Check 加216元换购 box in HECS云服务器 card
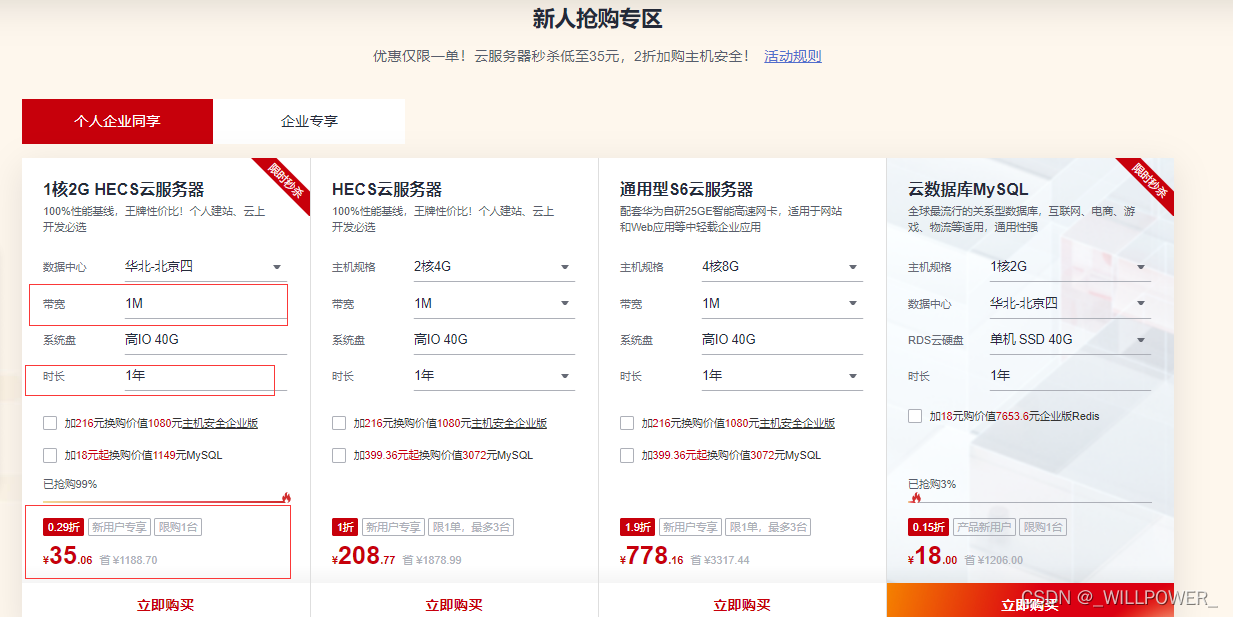This screenshot has height=617, width=1233. [339, 423]
